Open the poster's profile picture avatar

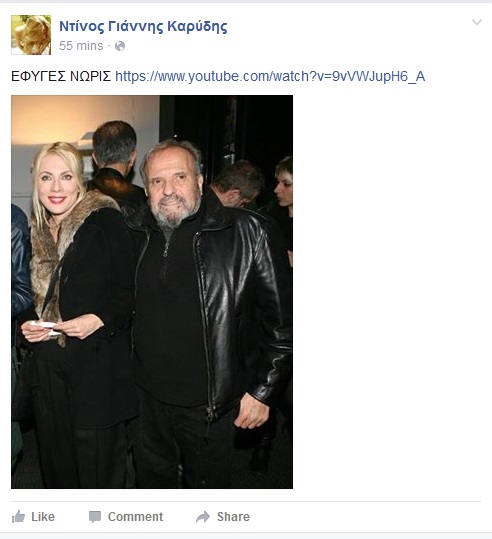point(31,35)
